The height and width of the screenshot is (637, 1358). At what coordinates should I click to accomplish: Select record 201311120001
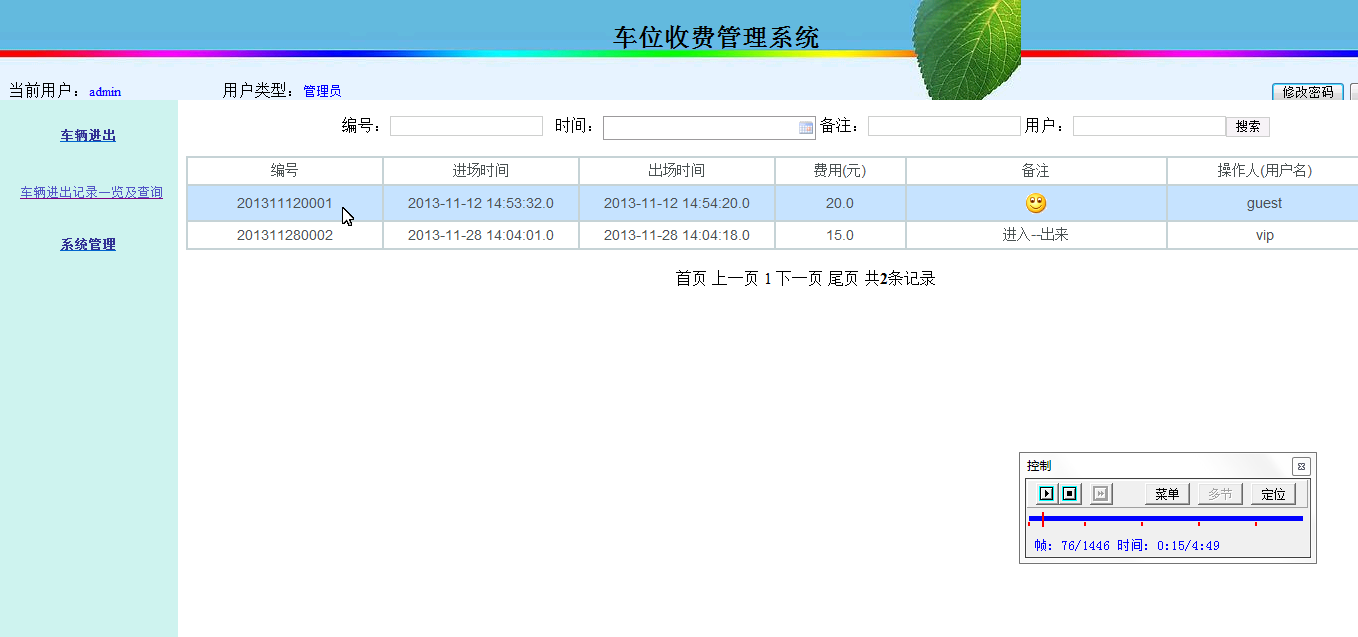click(x=285, y=203)
